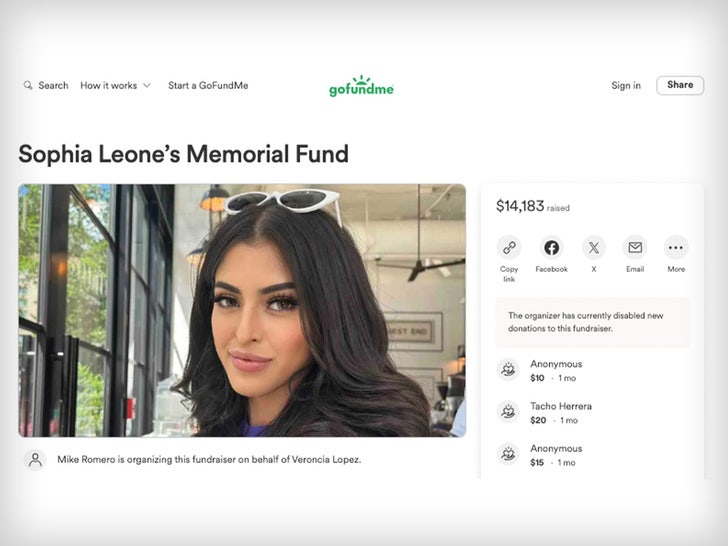Click the organizer avatar icon

35,460
